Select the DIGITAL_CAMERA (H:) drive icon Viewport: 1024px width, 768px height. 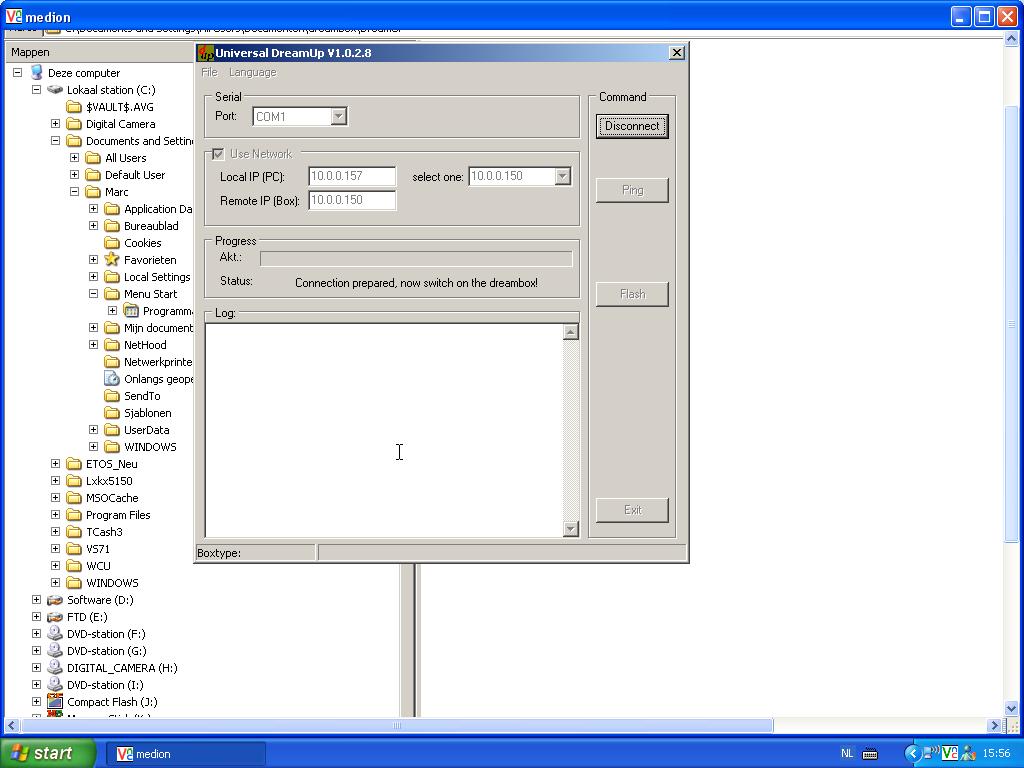point(55,667)
